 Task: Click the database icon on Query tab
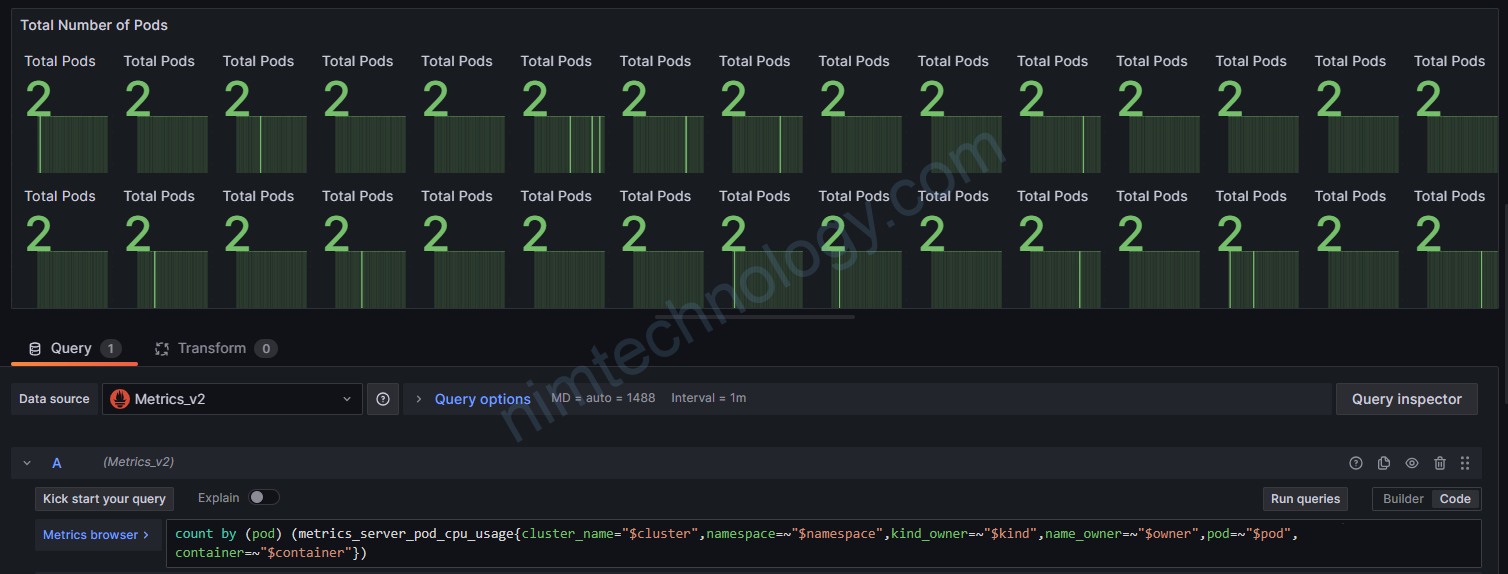pos(35,349)
